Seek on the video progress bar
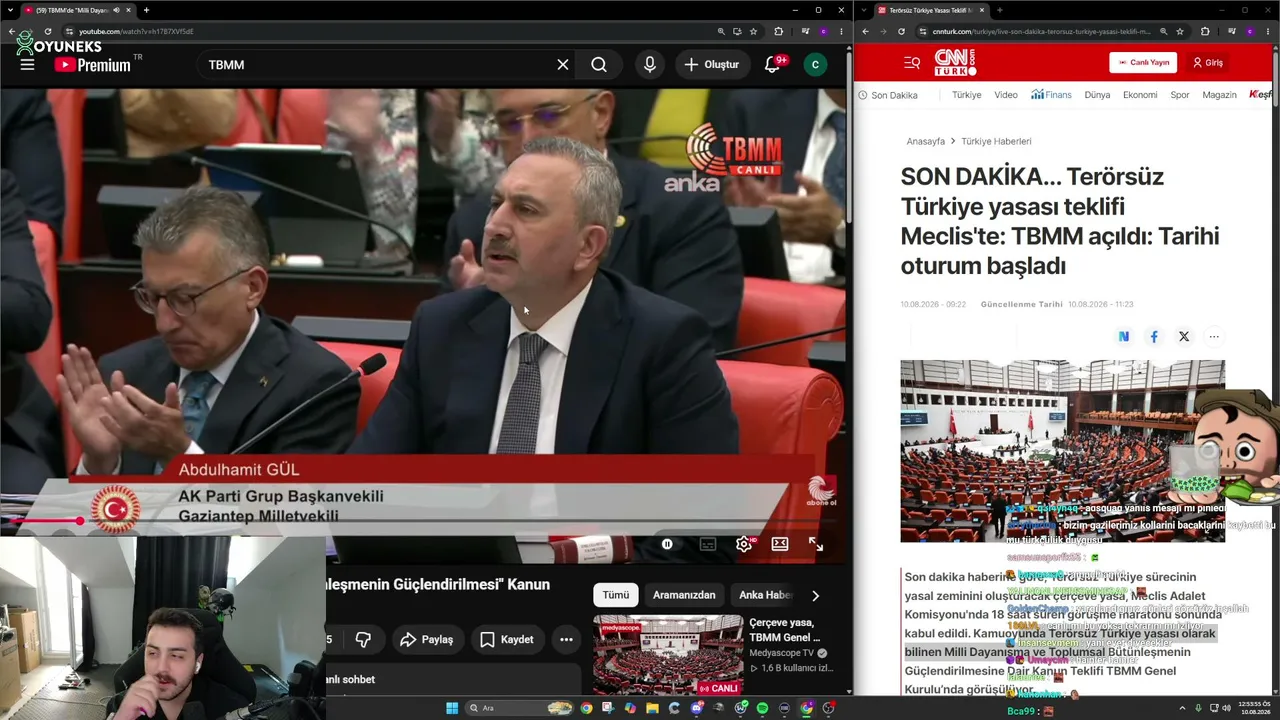The height and width of the screenshot is (720, 1280). tap(423, 521)
